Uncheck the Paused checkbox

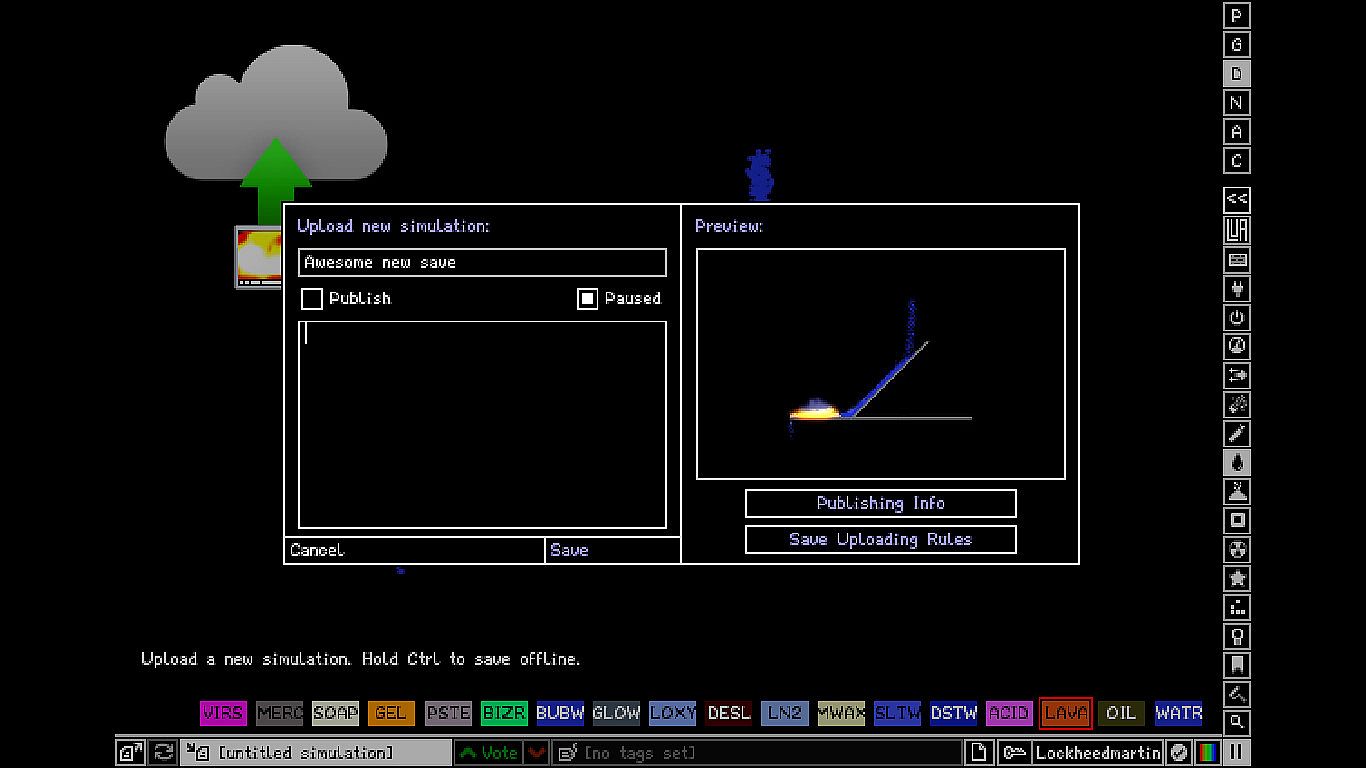pos(588,299)
